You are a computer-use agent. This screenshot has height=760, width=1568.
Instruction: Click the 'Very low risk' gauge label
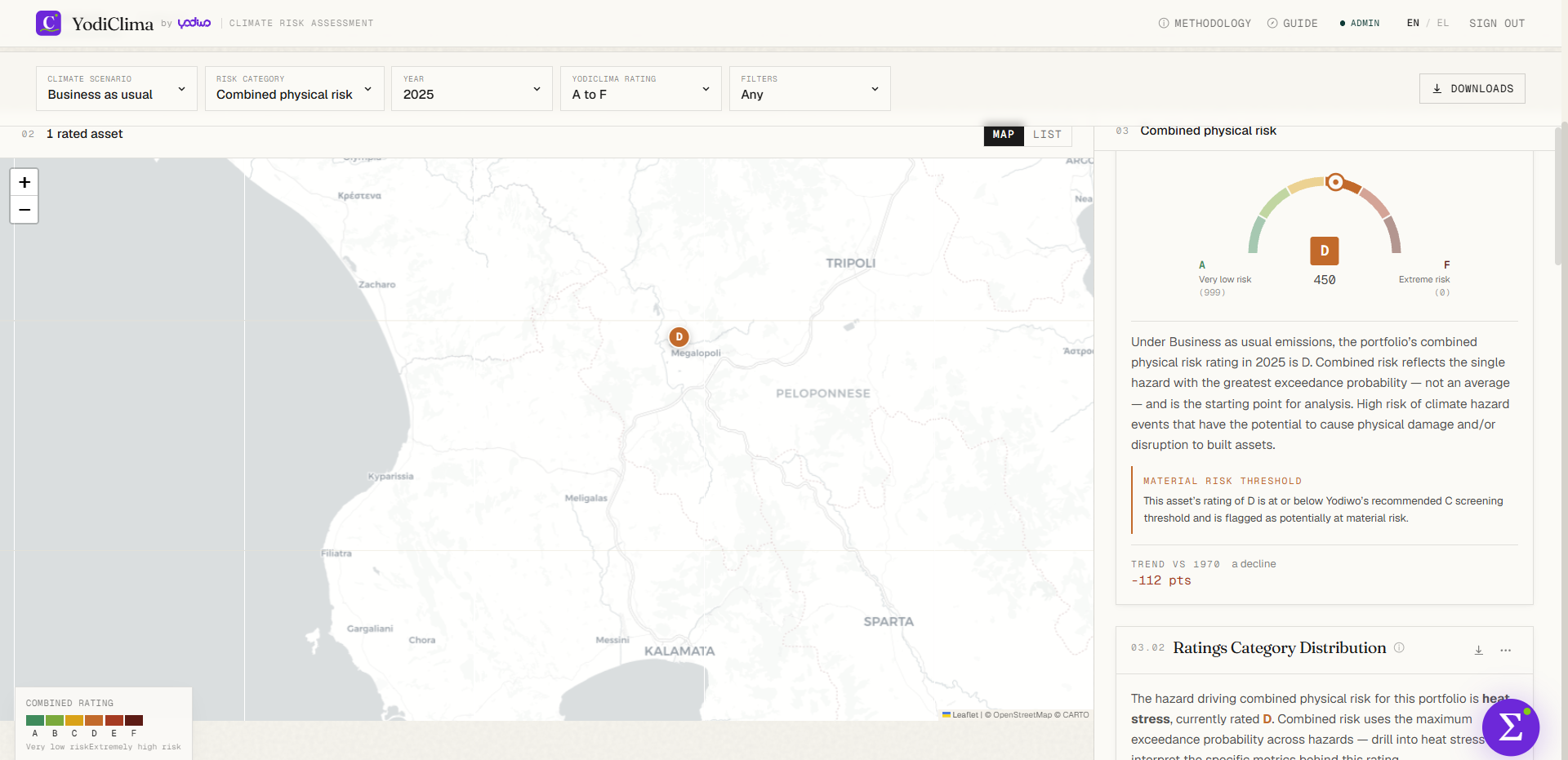coord(1225,280)
